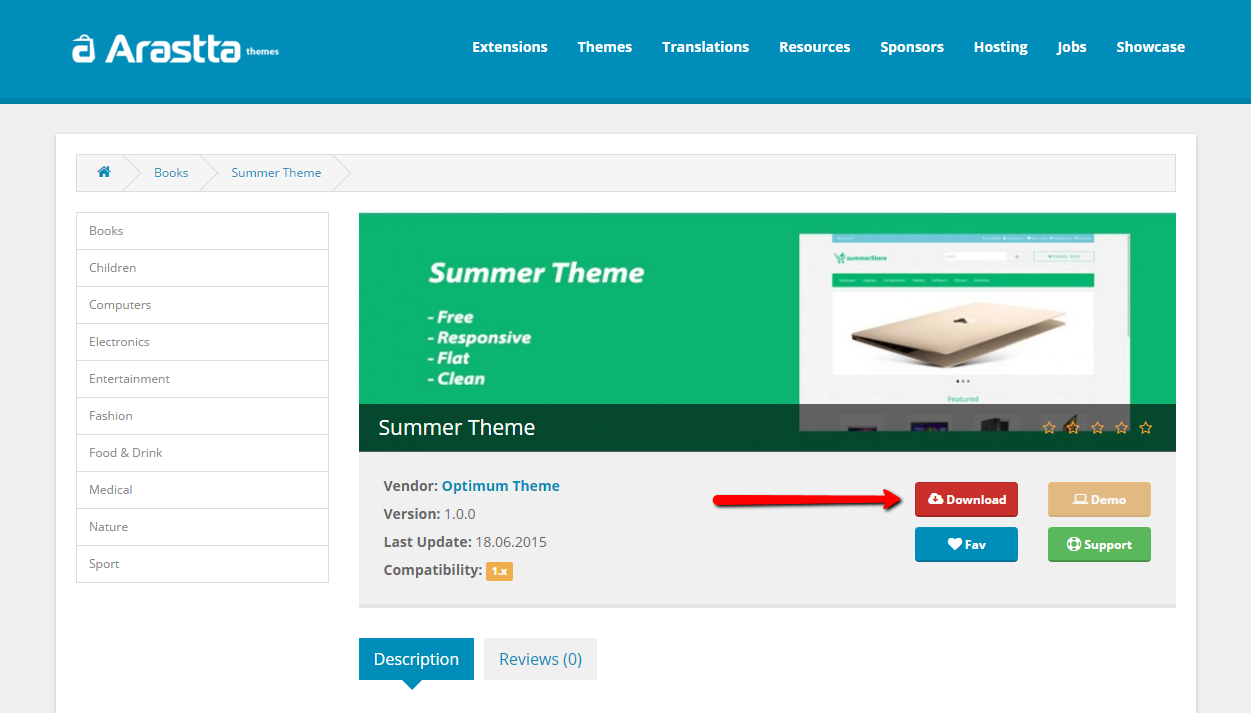Image resolution: width=1251 pixels, height=713 pixels.
Task: Open the Resources menu item
Action: pos(815,47)
